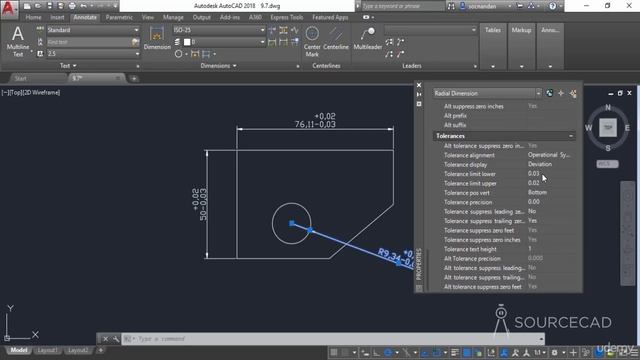Click the Tolerance limit upper value 0.02
Viewport: 640px width, 360px height.
[x=533, y=183]
